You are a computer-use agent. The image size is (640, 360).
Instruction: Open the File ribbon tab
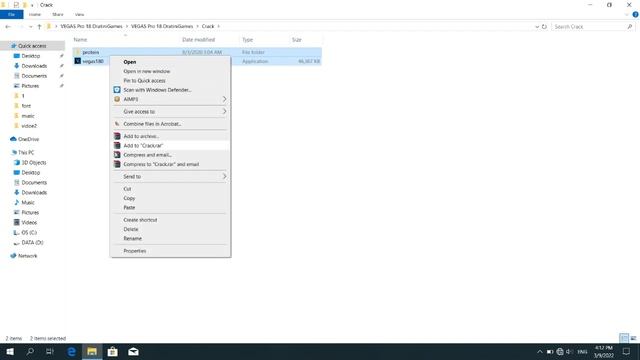click(x=11, y=14)
